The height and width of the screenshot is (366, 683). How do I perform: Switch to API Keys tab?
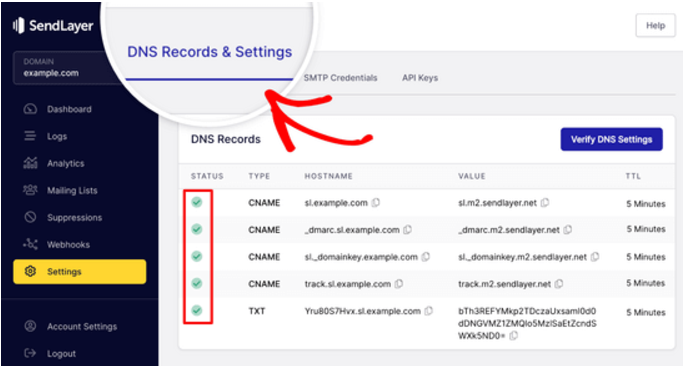pyautogui.click(x=420, y=78)
